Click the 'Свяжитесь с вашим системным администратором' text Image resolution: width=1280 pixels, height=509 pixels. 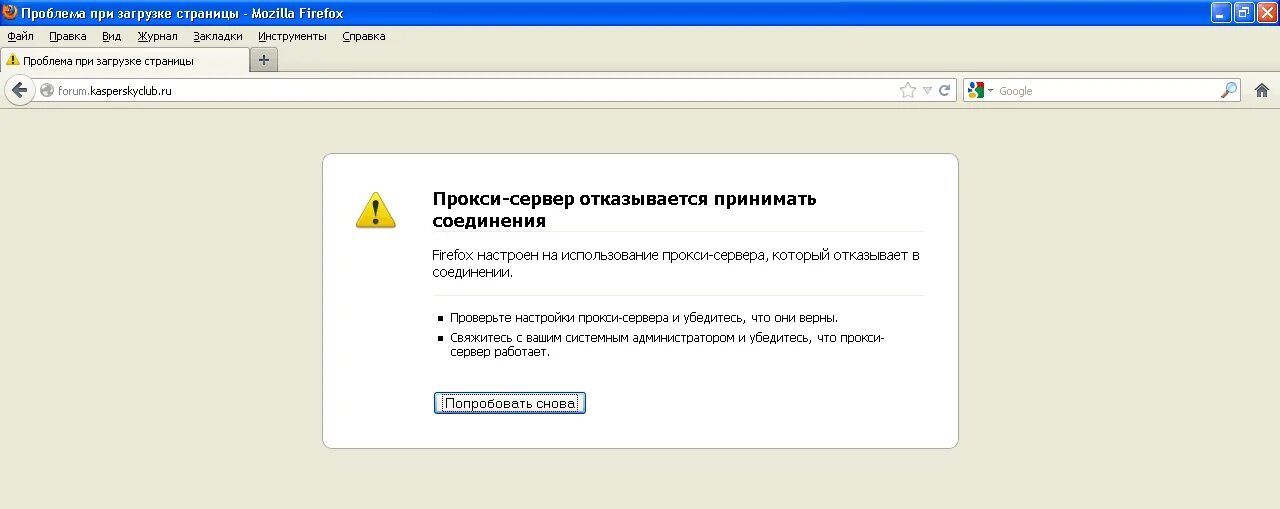pyautogui.click(x=667, y=344)
